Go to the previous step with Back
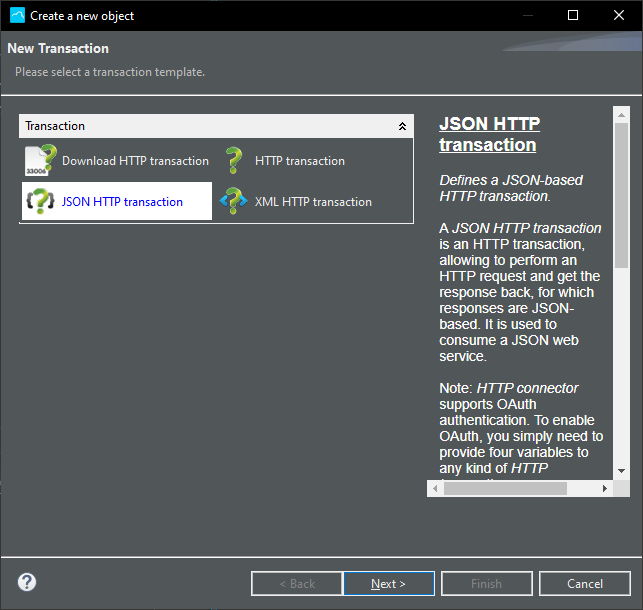The image size is (643, 610). coord(296,584)
